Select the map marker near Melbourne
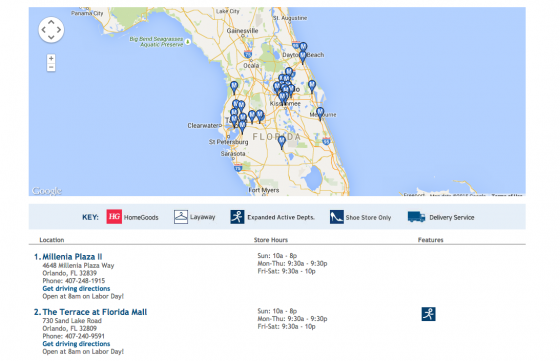 [x=320, y=114]
